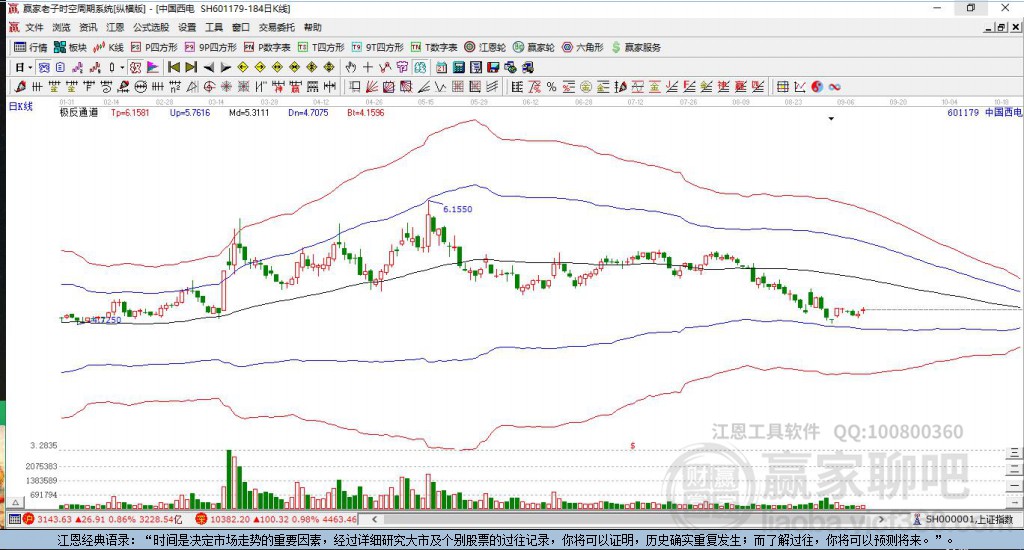Open the 浏览 menu

tap(61, 27)
